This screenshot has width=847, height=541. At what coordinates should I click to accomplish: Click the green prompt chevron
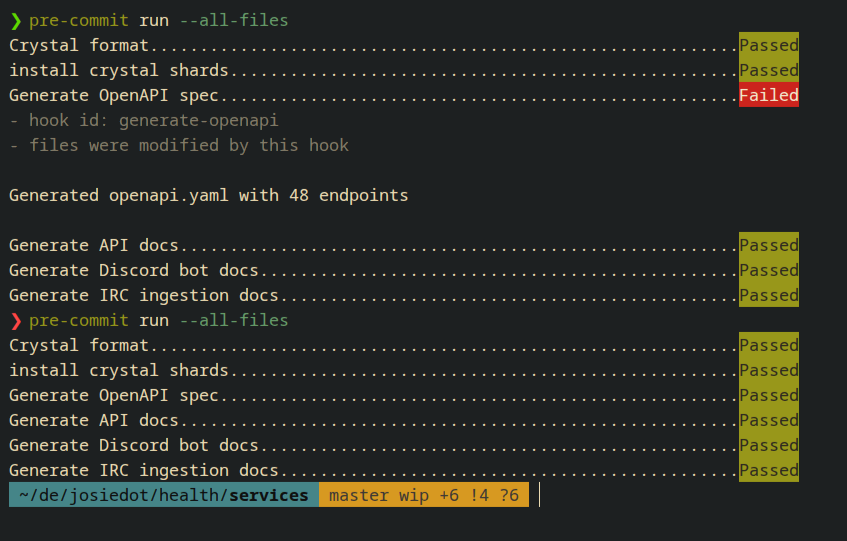(15, 20)
